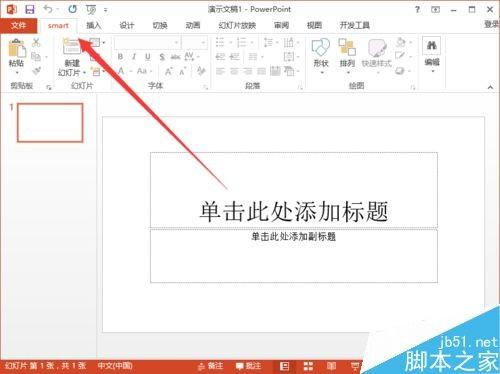Open Ribbon Display Options button
Viewport: 500px width, 374px height.
[436, 10]
